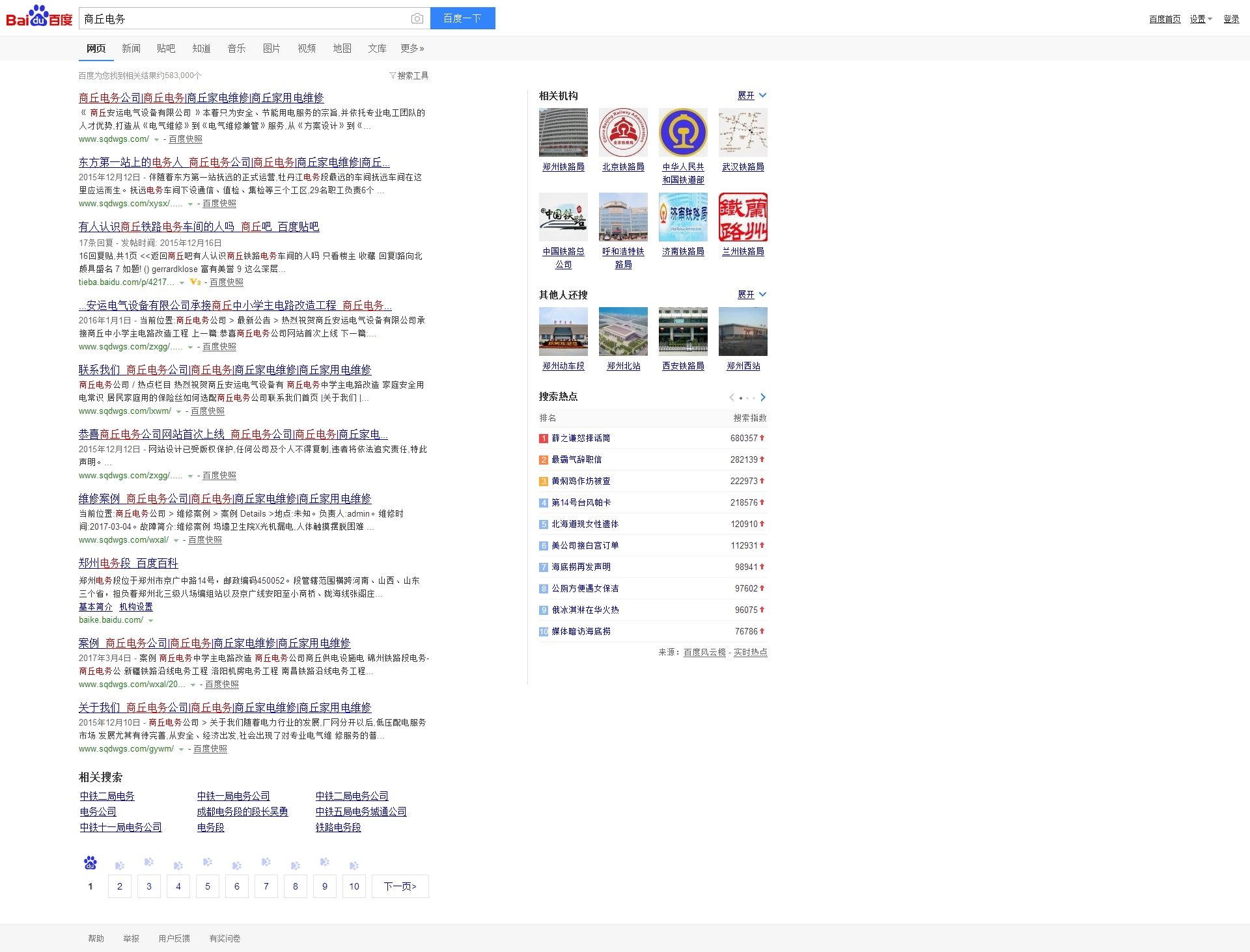
Task: Expand dropdown arrow after www.sqdwgs.com/wxal/ URL
Action: (x=176, y=541)
